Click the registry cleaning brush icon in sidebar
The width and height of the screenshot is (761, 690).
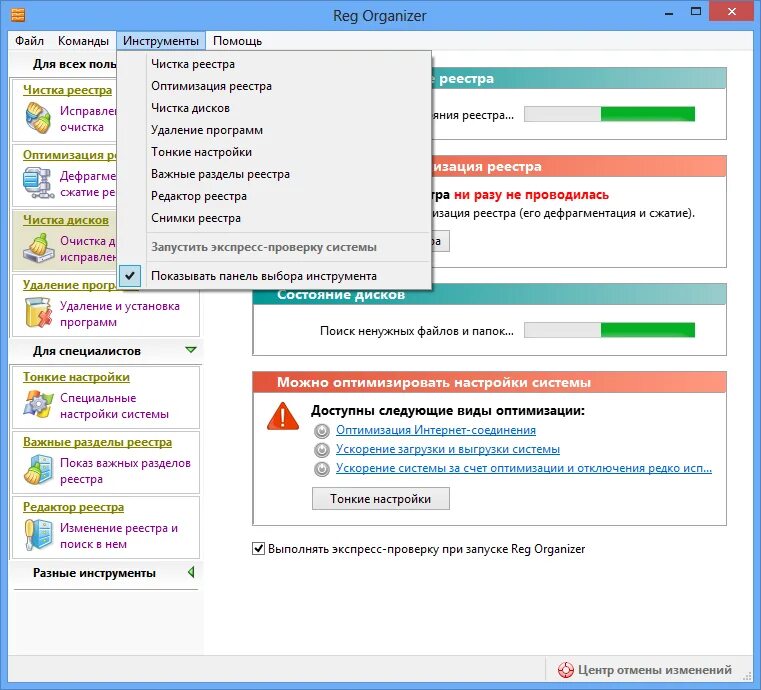click(x=38, y=118)
